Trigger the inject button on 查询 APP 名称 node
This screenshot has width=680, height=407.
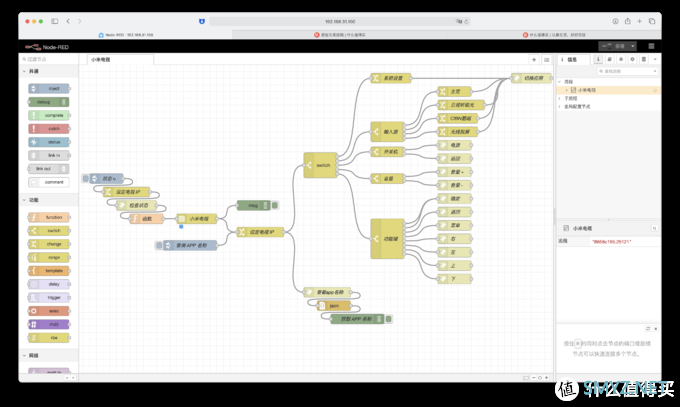[159, 245]
